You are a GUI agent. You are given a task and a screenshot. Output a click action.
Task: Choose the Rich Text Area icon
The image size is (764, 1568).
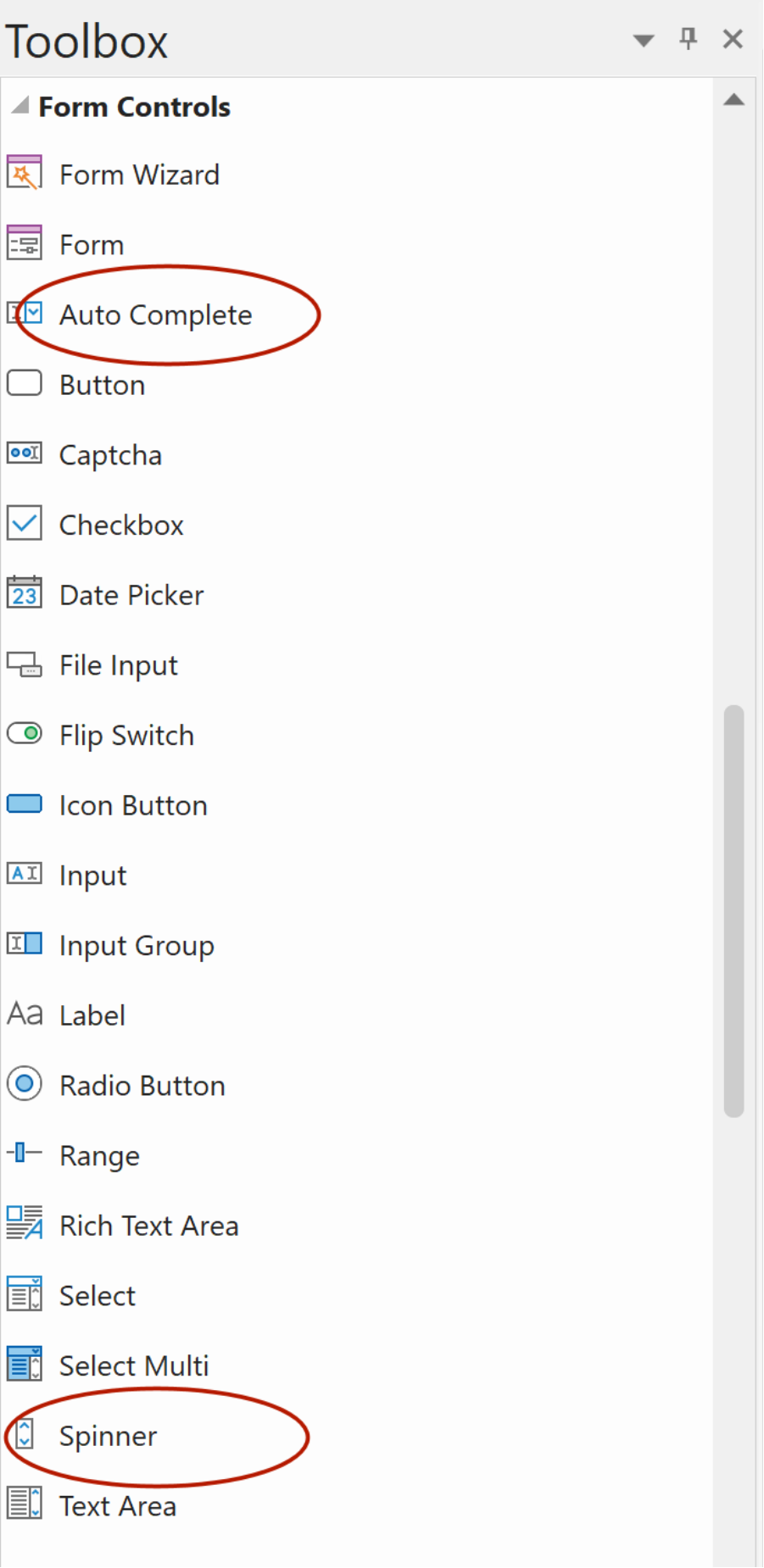pos(24,1224)
